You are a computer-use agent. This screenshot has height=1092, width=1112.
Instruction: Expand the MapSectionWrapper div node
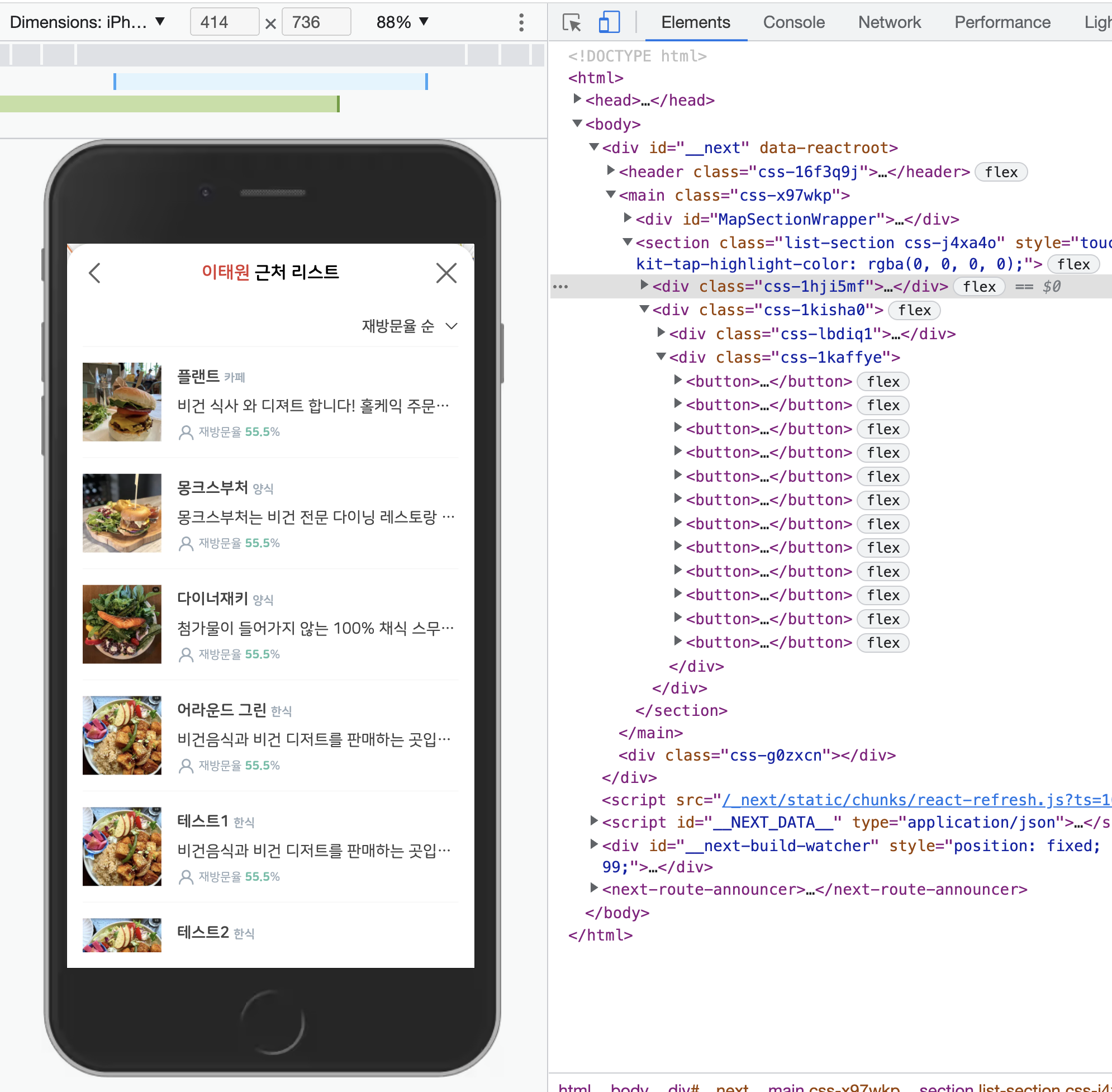coord(628,219)
